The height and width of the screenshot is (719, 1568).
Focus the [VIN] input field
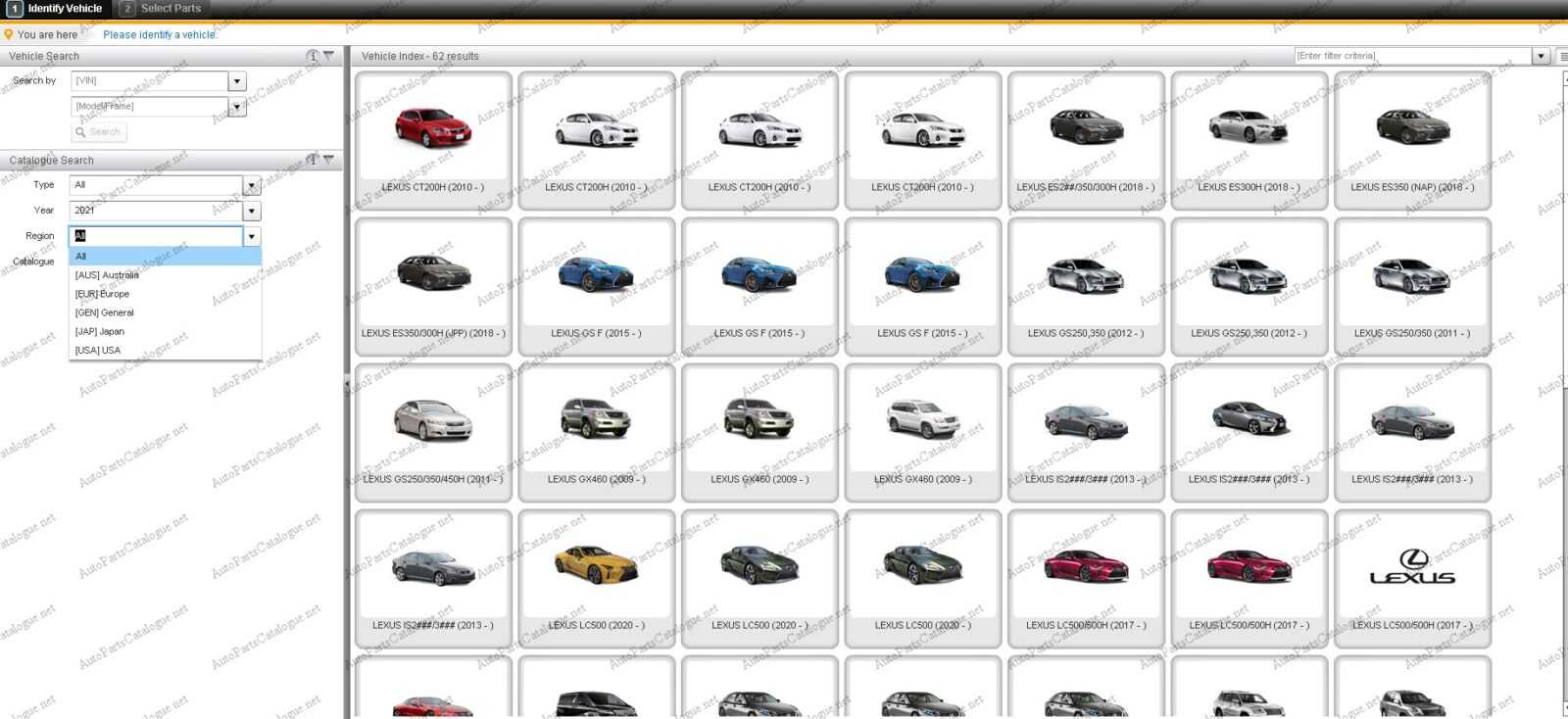click(x=150, y=81)
